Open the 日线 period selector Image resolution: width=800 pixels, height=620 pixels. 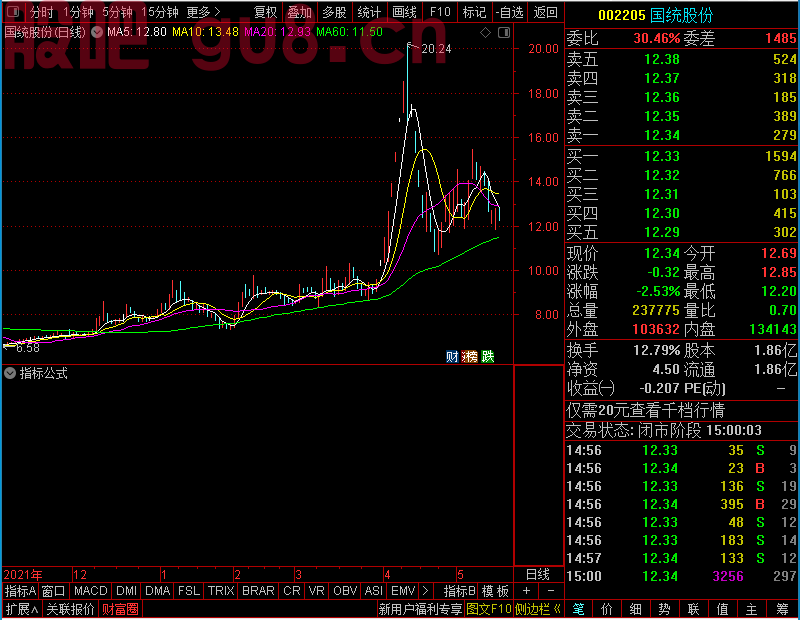click(x=538, y=575)
